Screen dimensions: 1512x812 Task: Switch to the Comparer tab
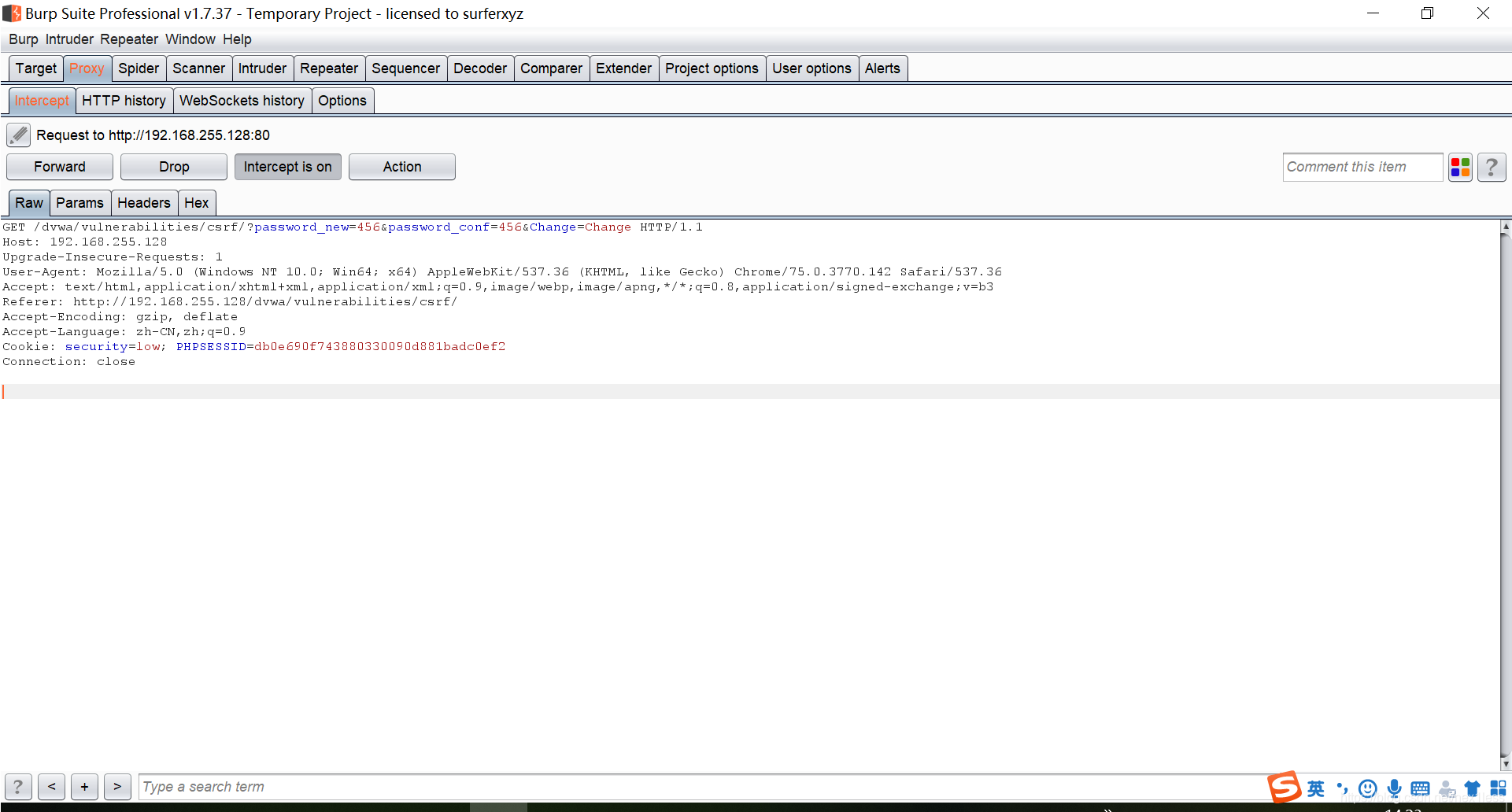point(551,68)
